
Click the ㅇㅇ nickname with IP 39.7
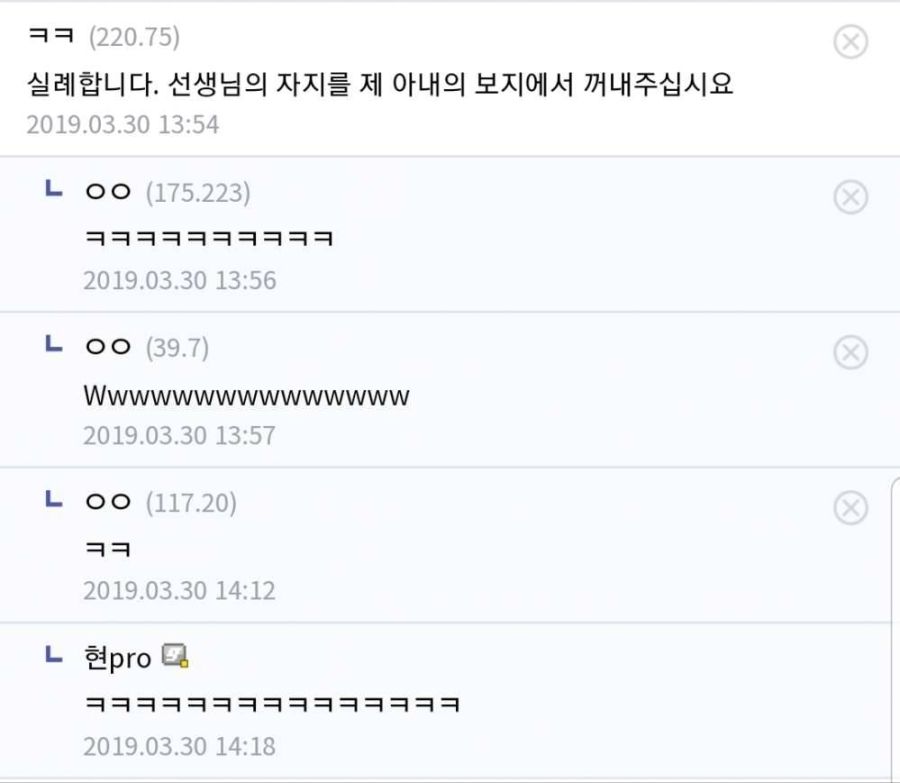109,348
